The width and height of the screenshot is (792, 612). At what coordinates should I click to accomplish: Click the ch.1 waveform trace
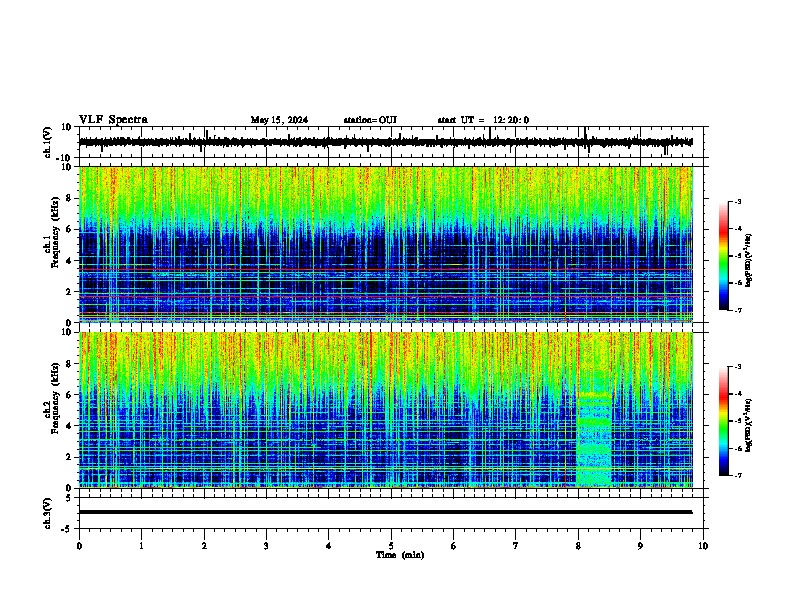point(385,142)
